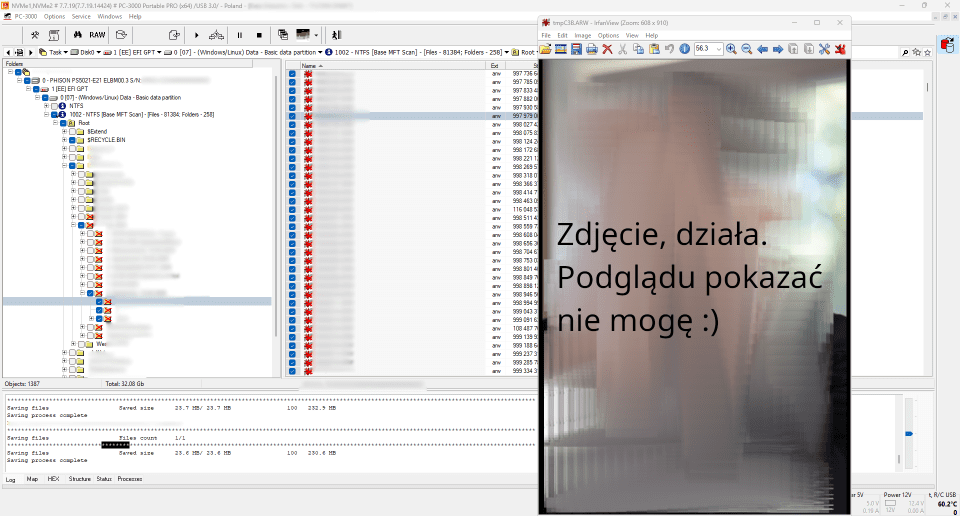Click the play/start task button
The height and width of the screenshot is (516, 960).
pyautogui.click(x=197, y=35)
